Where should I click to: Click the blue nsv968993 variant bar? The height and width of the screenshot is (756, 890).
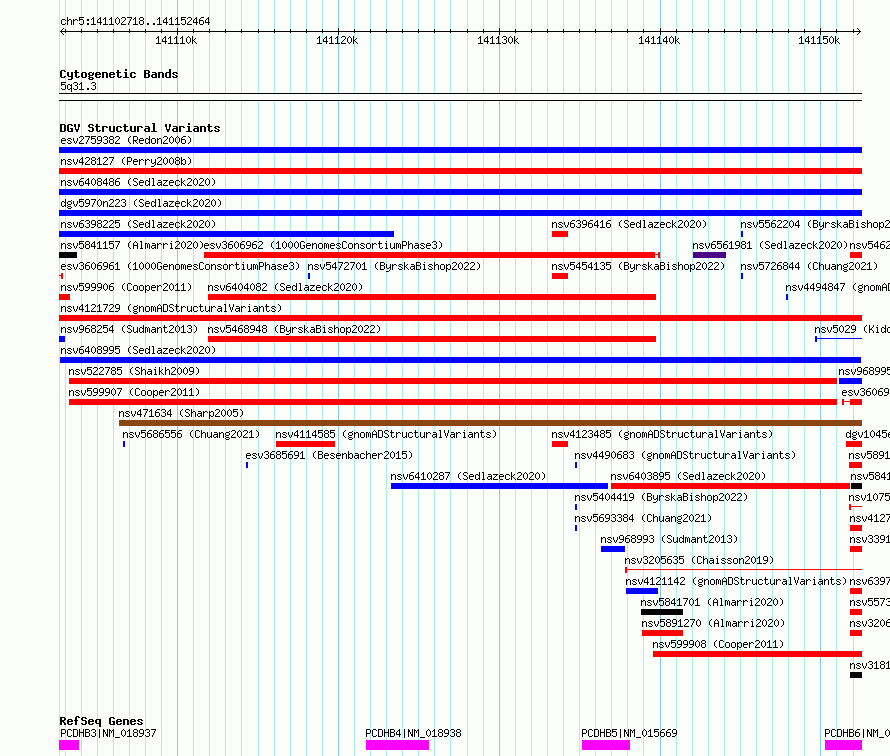[x=613, y=549]
